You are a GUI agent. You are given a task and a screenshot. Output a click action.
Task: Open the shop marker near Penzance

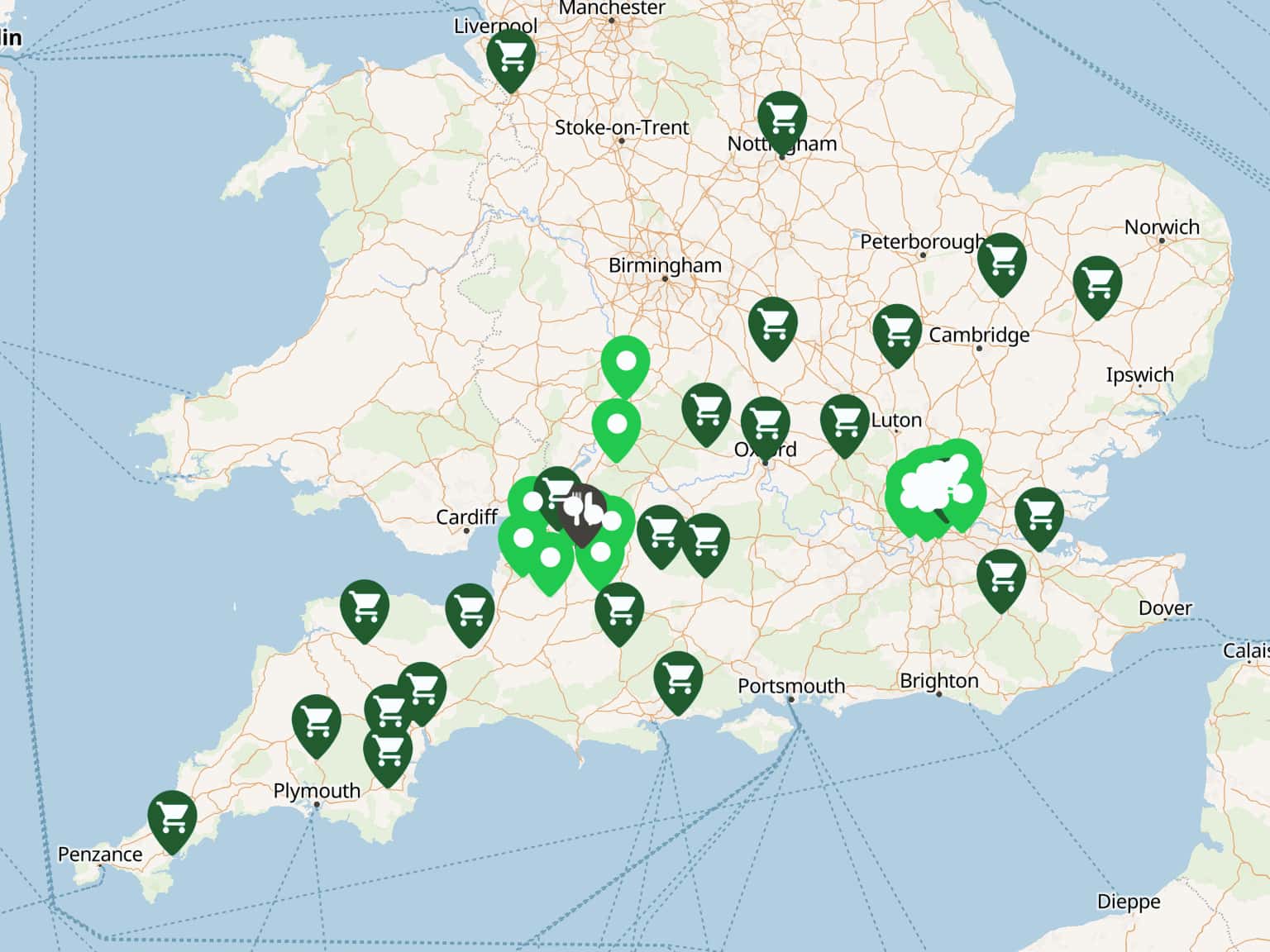click(x=172, y=819)
